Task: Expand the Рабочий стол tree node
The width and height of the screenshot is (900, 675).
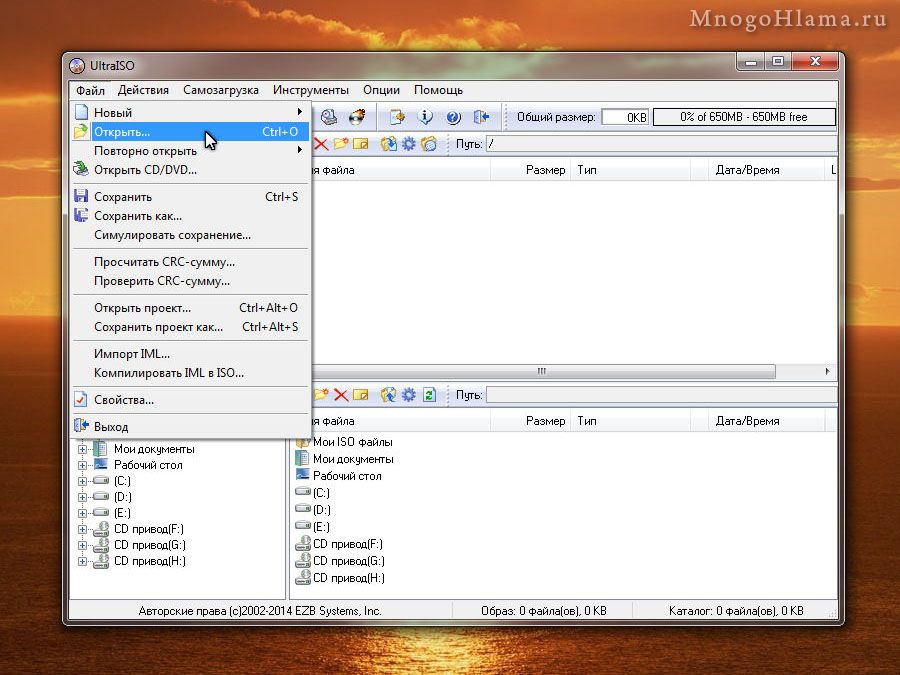Action: [83, 465]
